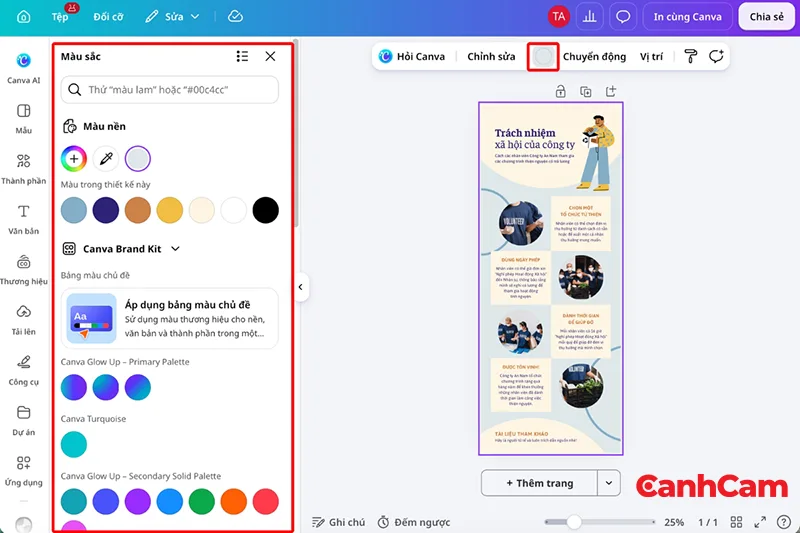Click Áp dụng bảng màu chủ đề card

coord(169,319)
